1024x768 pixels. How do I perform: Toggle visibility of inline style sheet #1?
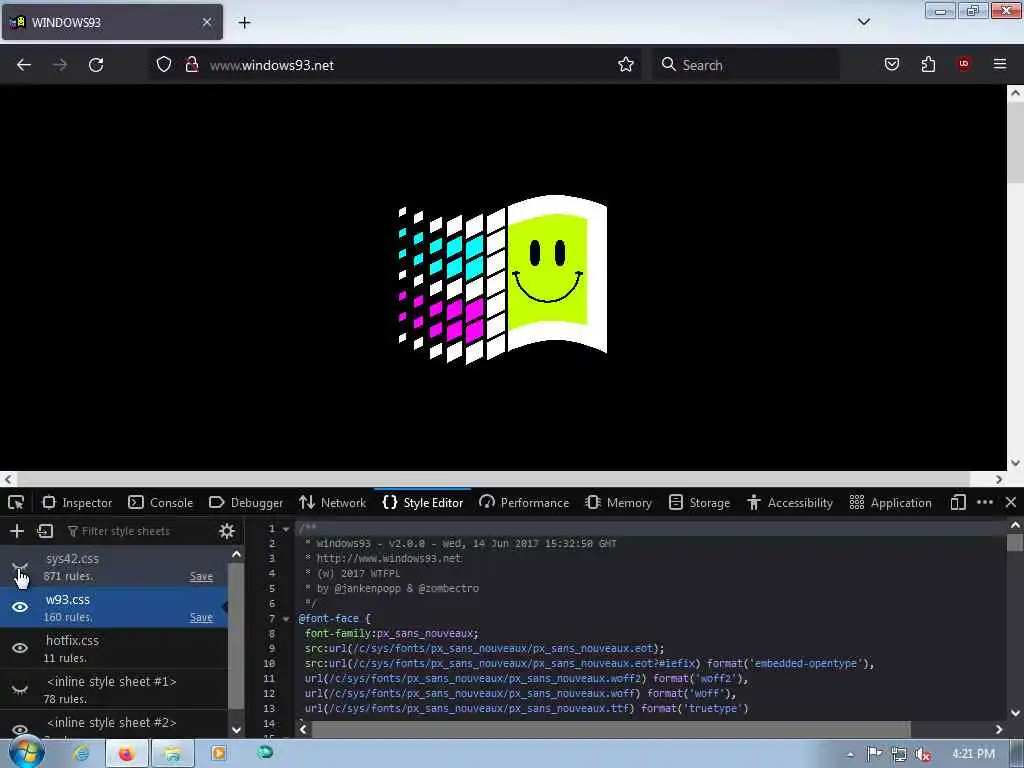[x=20, y=689]
